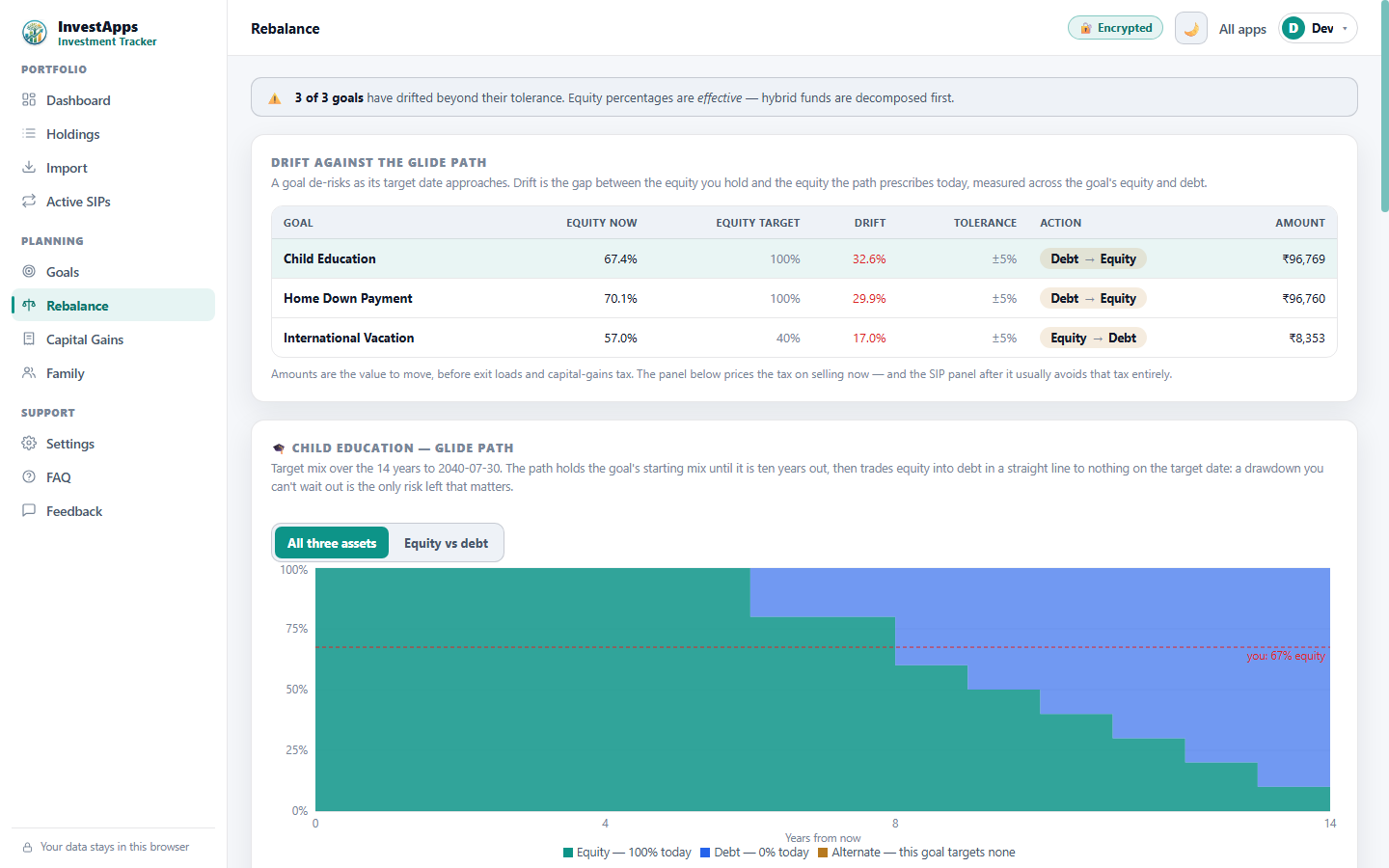This screenshot has height=868, width=1389.
Task: Click the Rebalance scales icon
Action: point(29,305)
